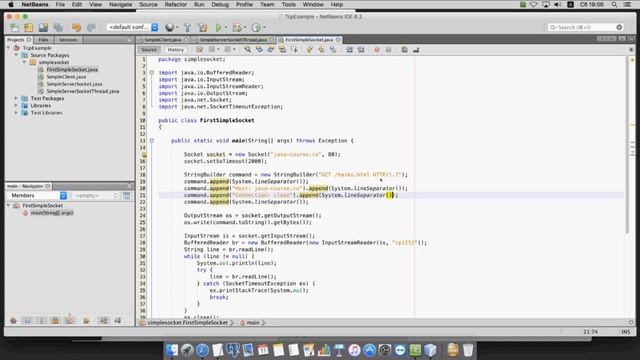The height and width of the screenshot is (360, 640).
Task: Toggle Sort by Source in Navigator
Action: point(118,321)
